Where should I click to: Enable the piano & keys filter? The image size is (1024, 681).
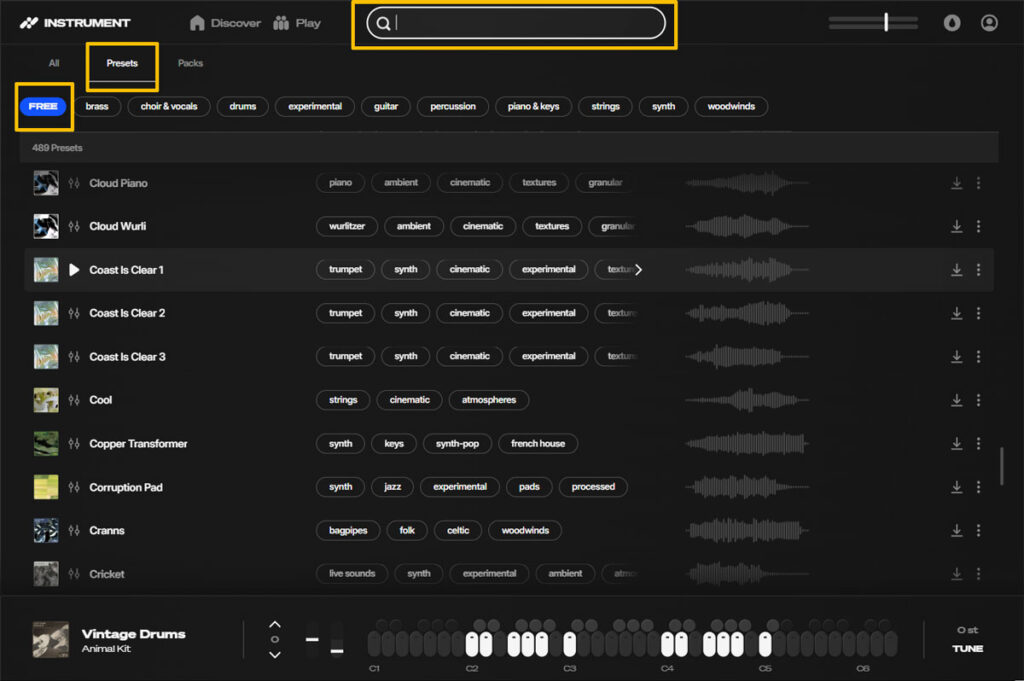tap(533, 107)
